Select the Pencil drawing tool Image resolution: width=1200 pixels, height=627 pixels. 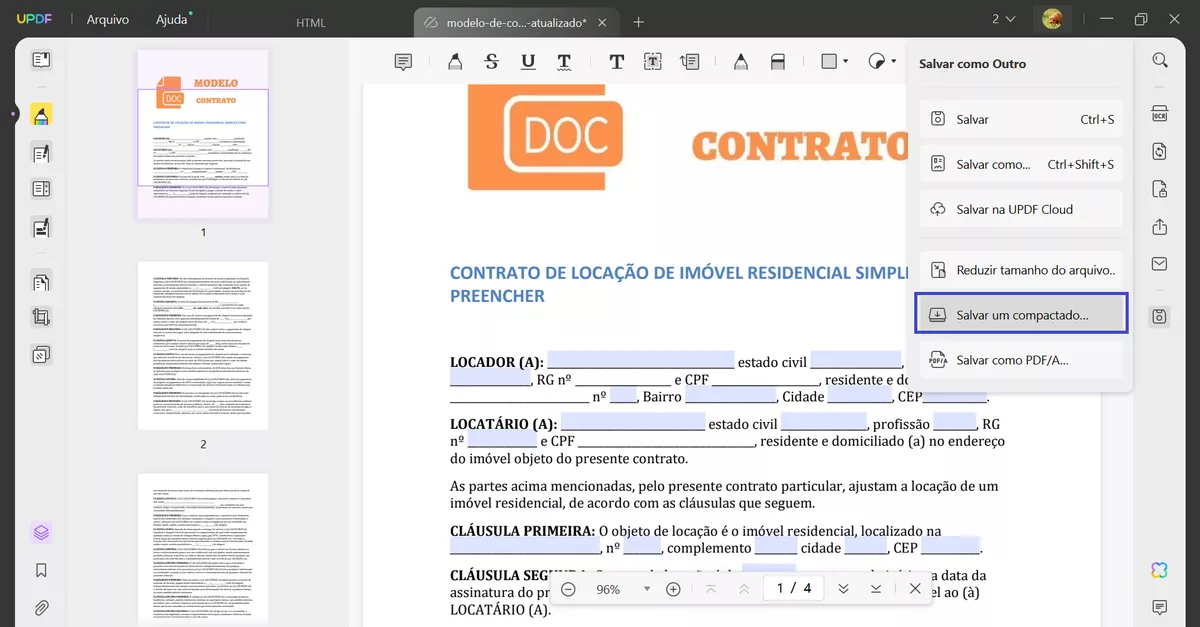point(740,61)
